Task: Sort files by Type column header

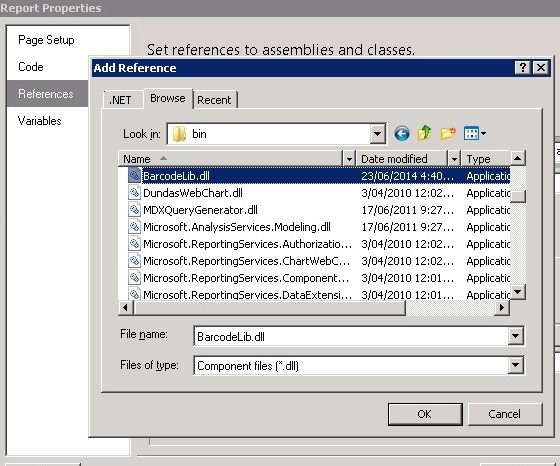Action: pos(486,159)
